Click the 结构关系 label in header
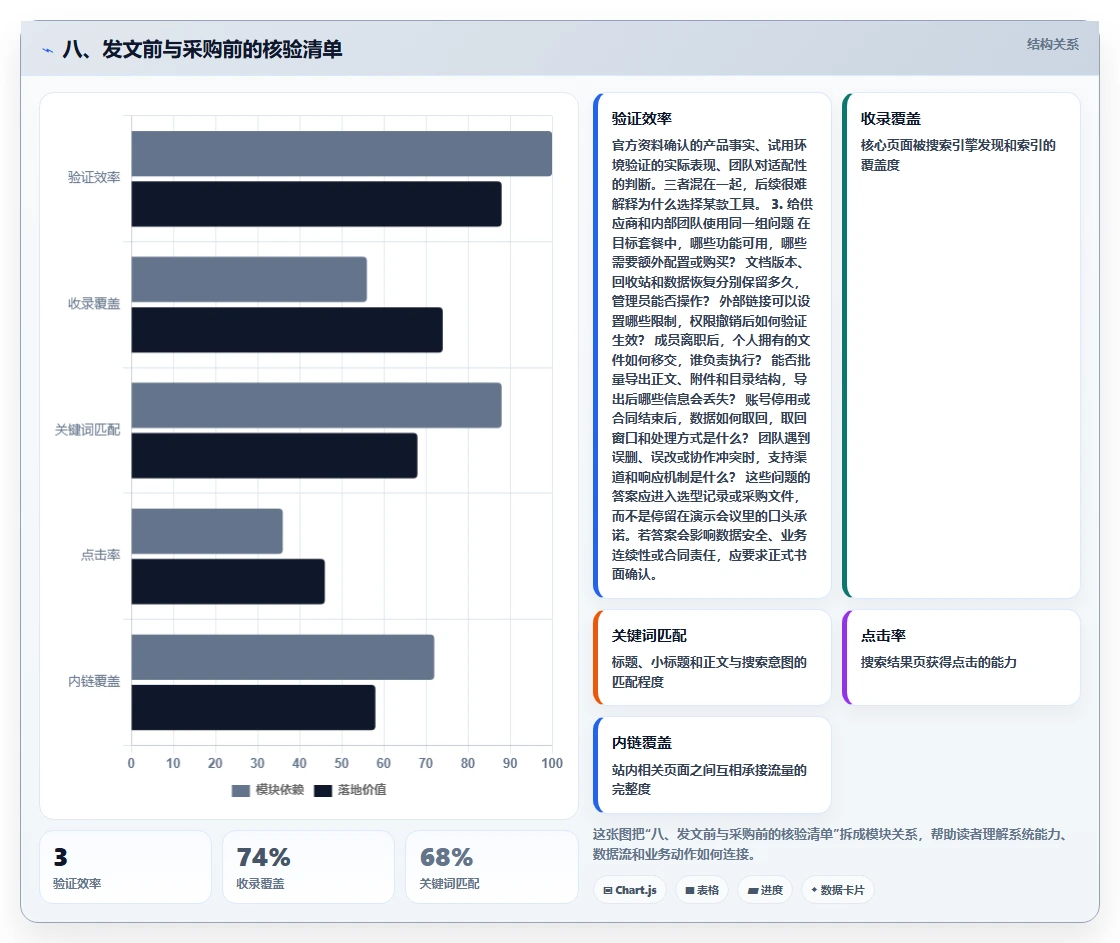The image size is (1120, 943). [1052, 44]
